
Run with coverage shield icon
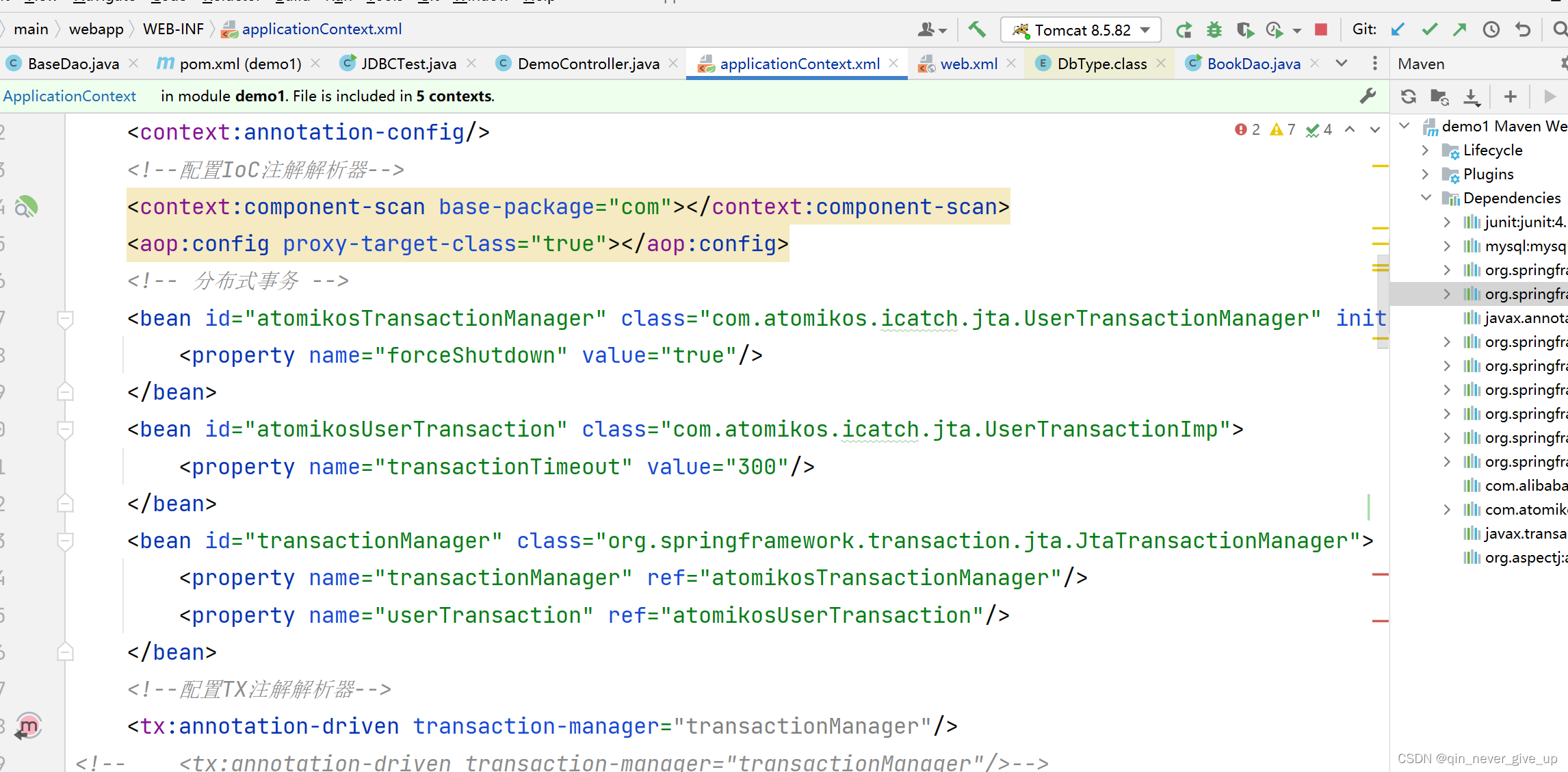(1245, 30)
